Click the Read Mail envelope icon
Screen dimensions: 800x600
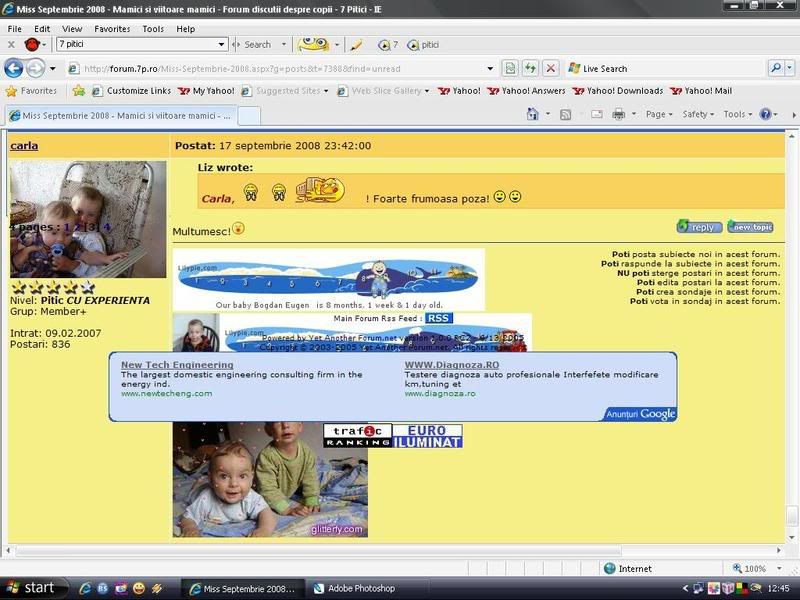click(x=596, y=114)
